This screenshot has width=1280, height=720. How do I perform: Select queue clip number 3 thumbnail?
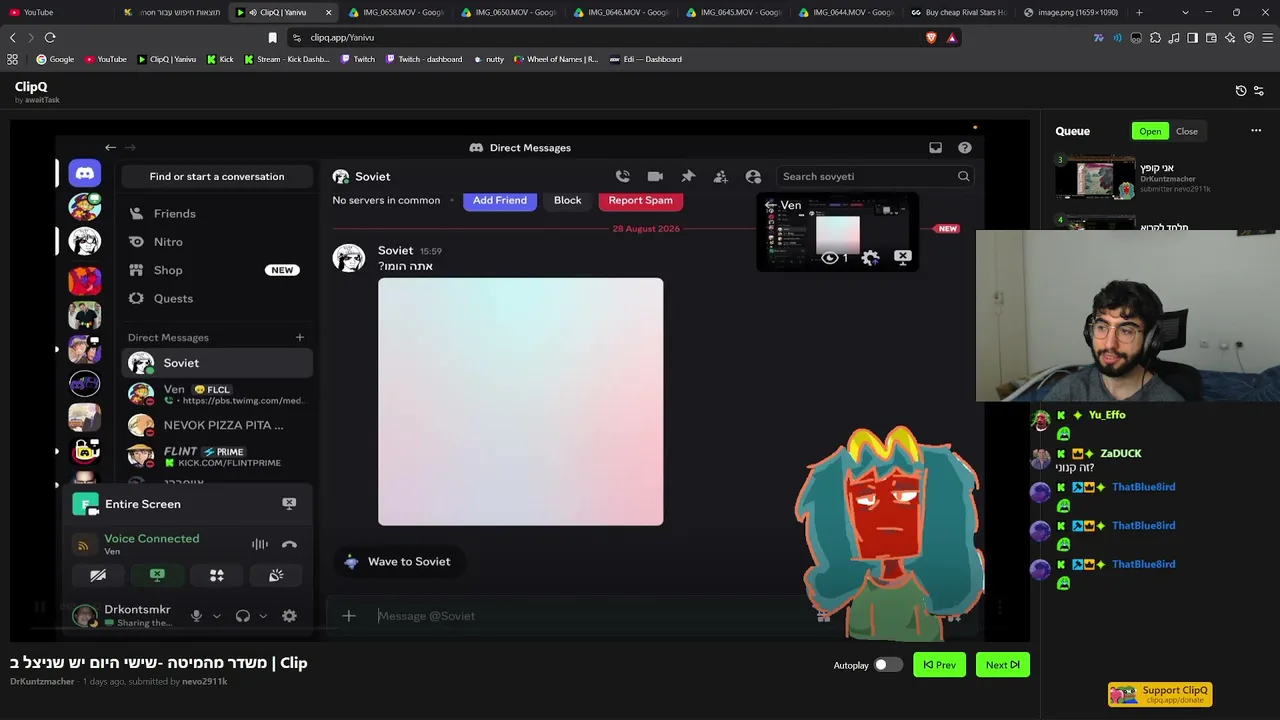[x=1096, y=178]
